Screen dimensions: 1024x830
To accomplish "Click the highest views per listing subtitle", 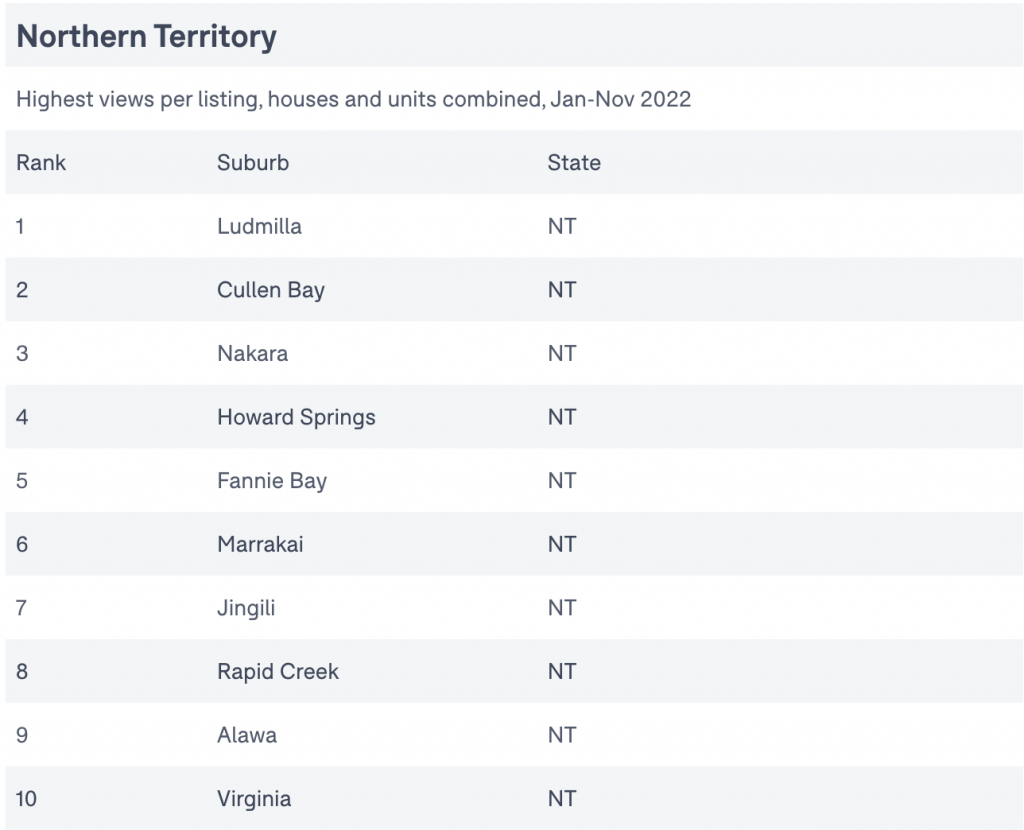I will (353, 99).
